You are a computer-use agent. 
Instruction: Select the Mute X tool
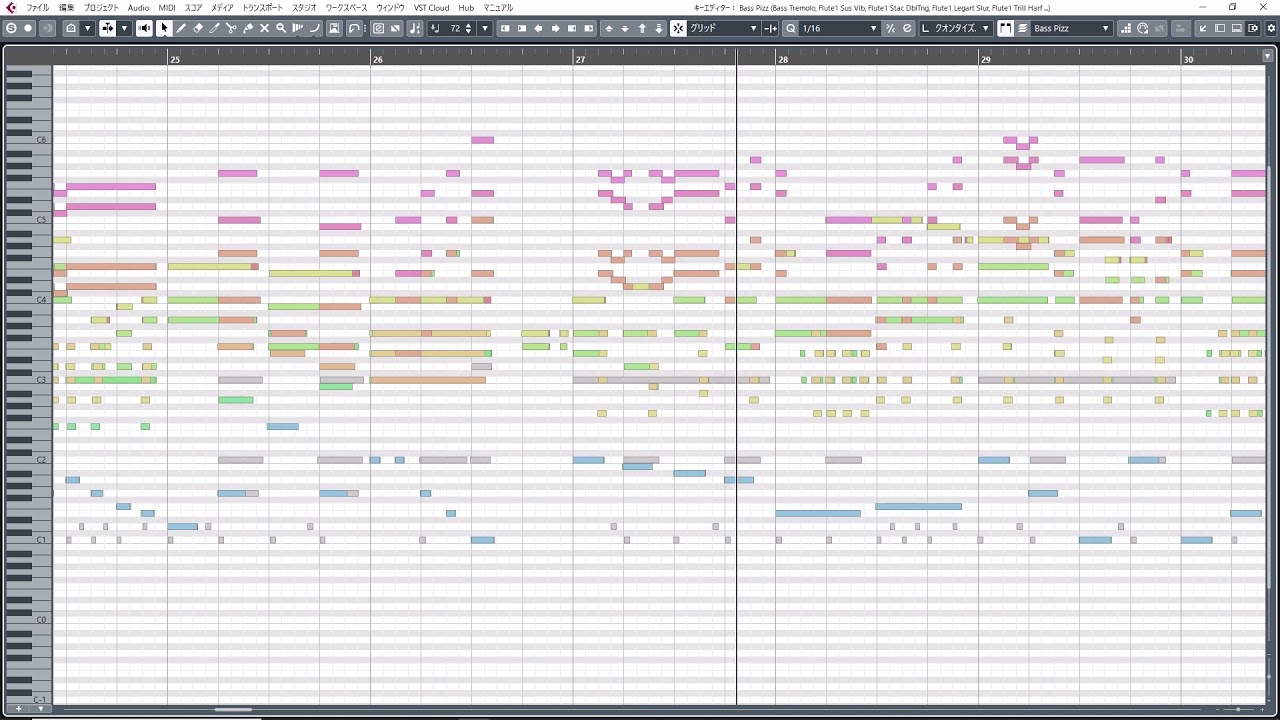coord(265,28)
